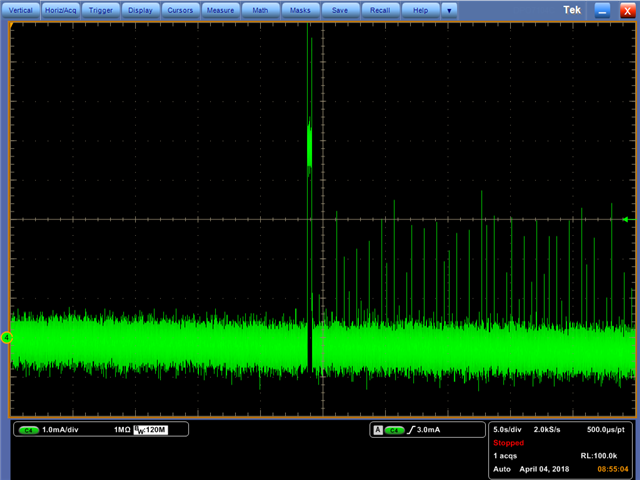The image size is (640, 480).
Task: Click the RL:100.0k record length readout
Action: point(599,456)
